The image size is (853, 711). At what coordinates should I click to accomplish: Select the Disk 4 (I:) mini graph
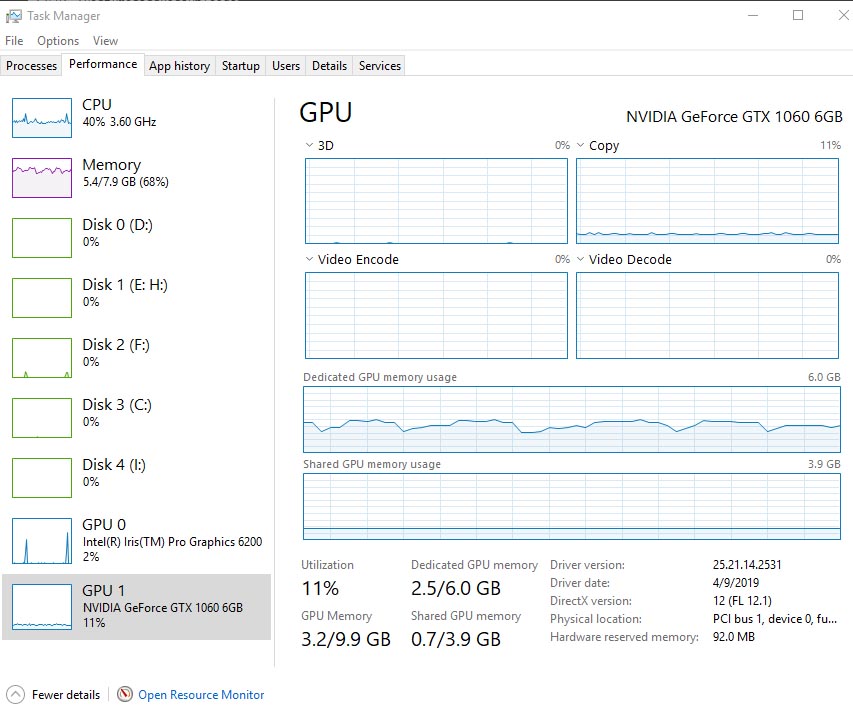pyautogui.click(x=42, y=478)
